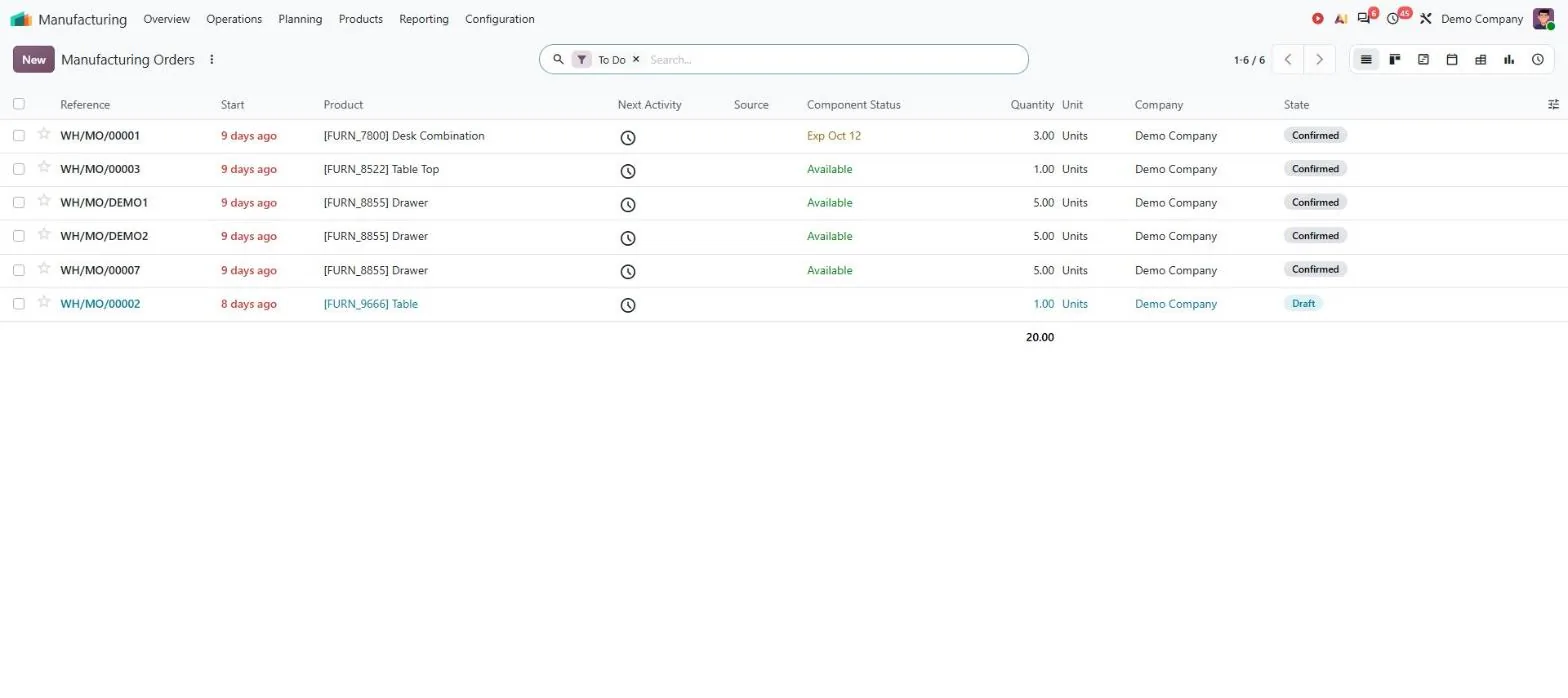
Task: Click activity clock for WH/MO/DEMO1
Action: [x=628, y=205]
